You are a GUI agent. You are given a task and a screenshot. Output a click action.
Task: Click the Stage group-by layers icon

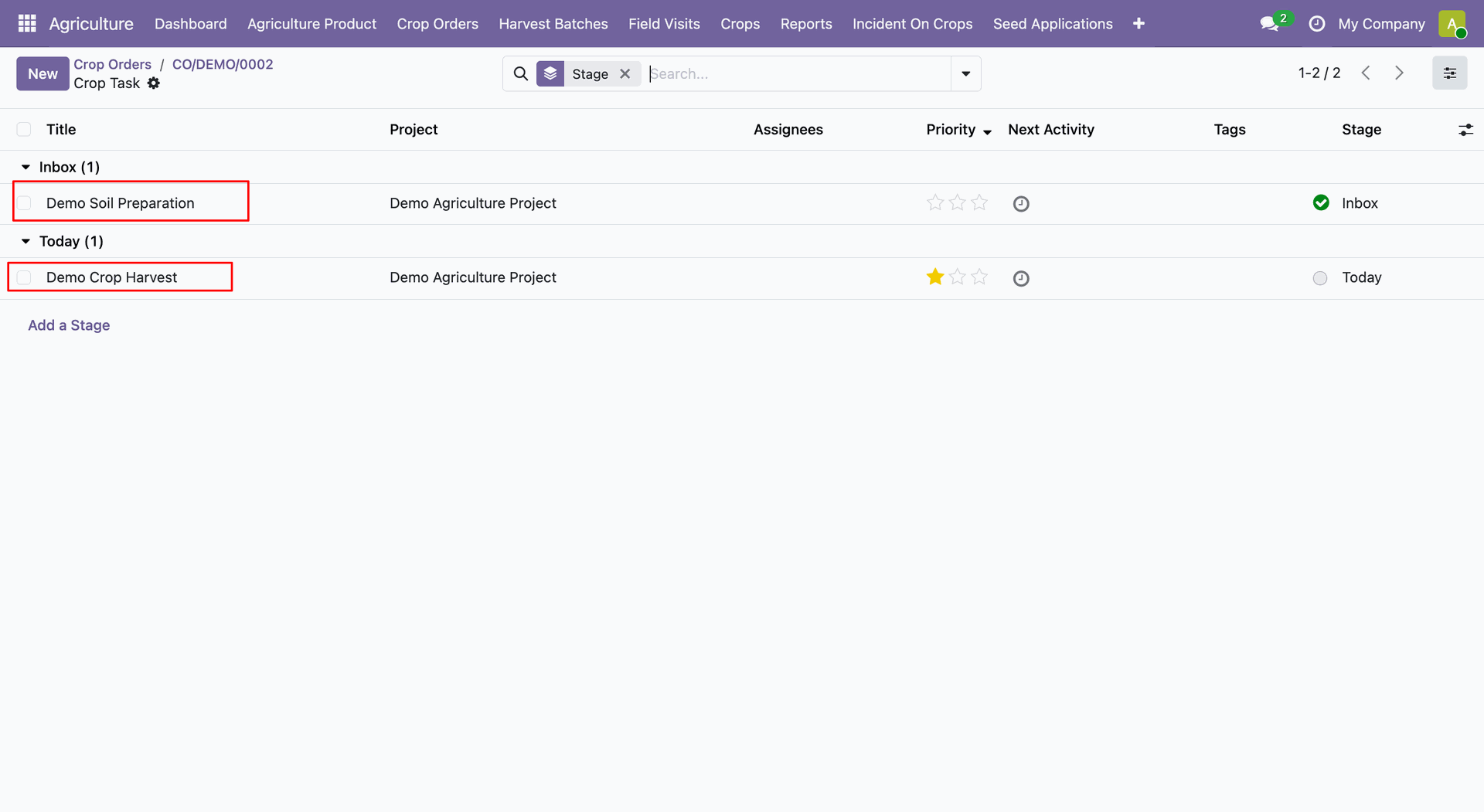[x=550, y=74]
